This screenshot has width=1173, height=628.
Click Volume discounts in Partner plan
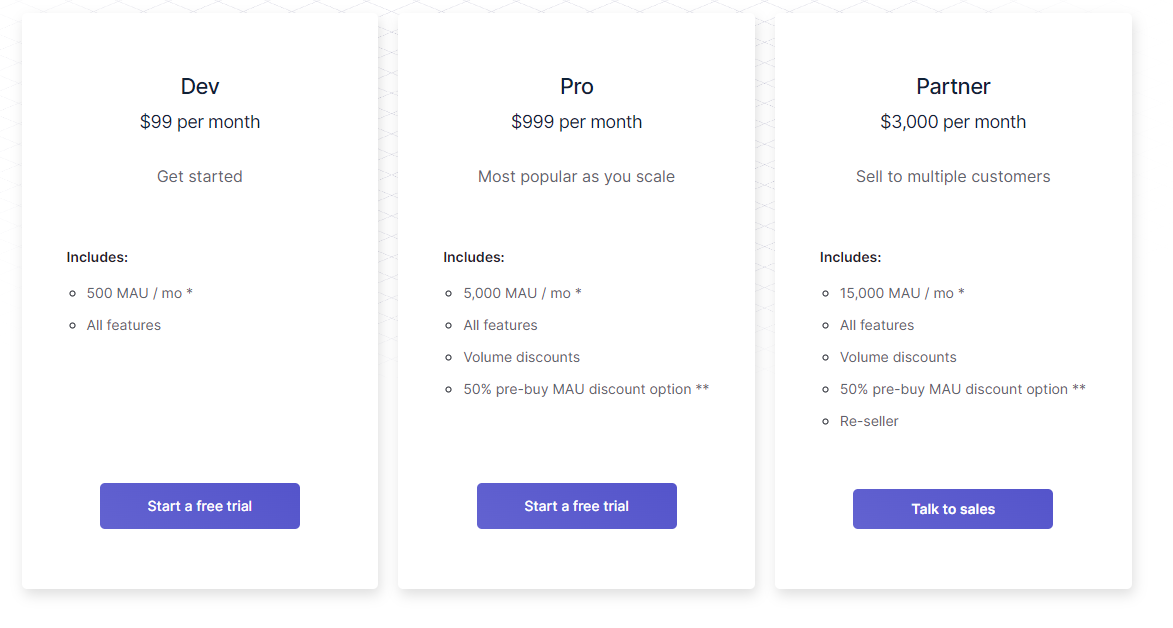898,357
